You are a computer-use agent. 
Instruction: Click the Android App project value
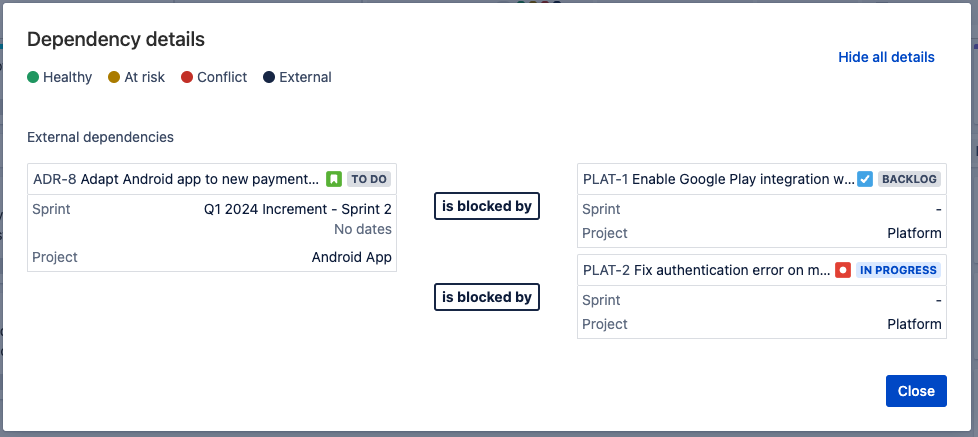click(x=352, y=257)
